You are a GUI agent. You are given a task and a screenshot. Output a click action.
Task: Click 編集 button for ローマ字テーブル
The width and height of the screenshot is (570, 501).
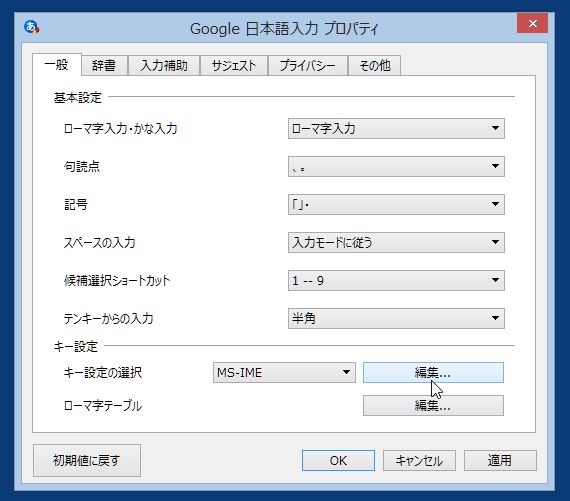433,405
